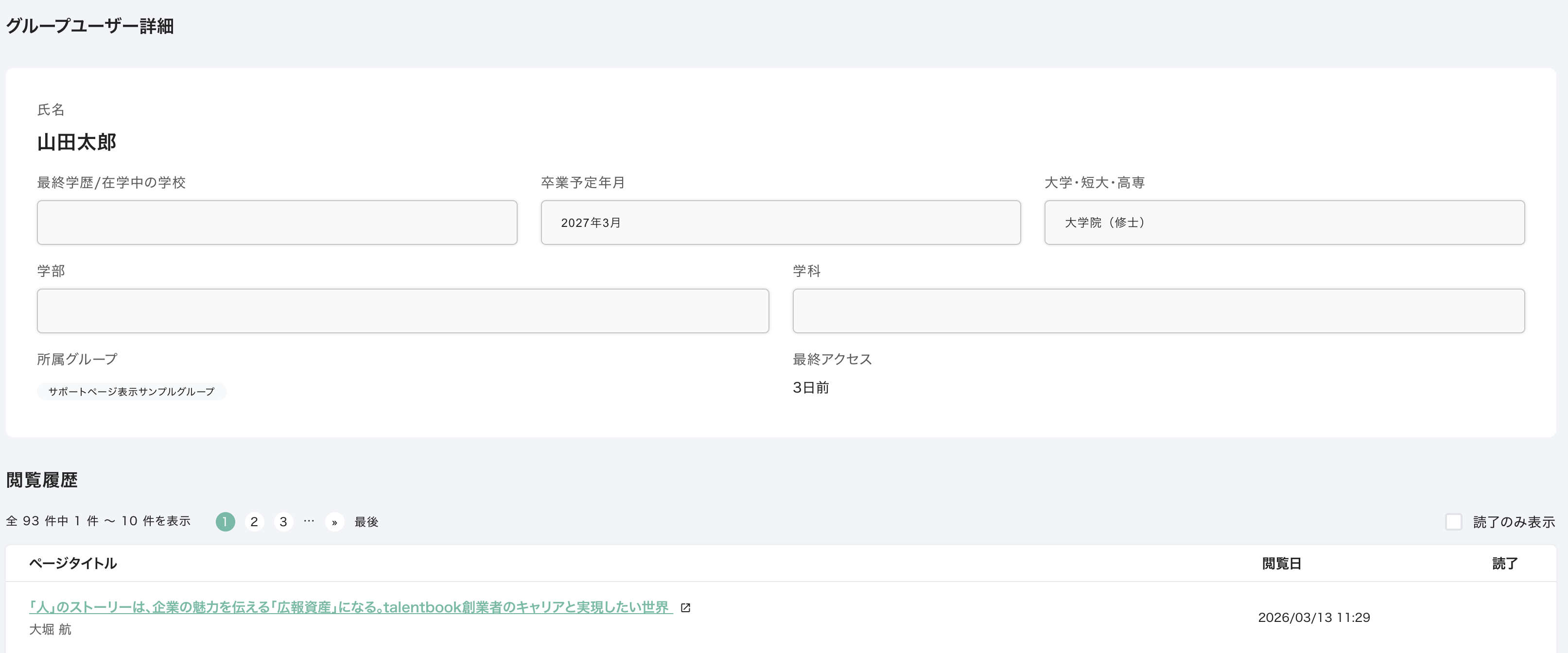1568x653 pixels.
Task: Click the » next page button
Action: tap(334, 521)
